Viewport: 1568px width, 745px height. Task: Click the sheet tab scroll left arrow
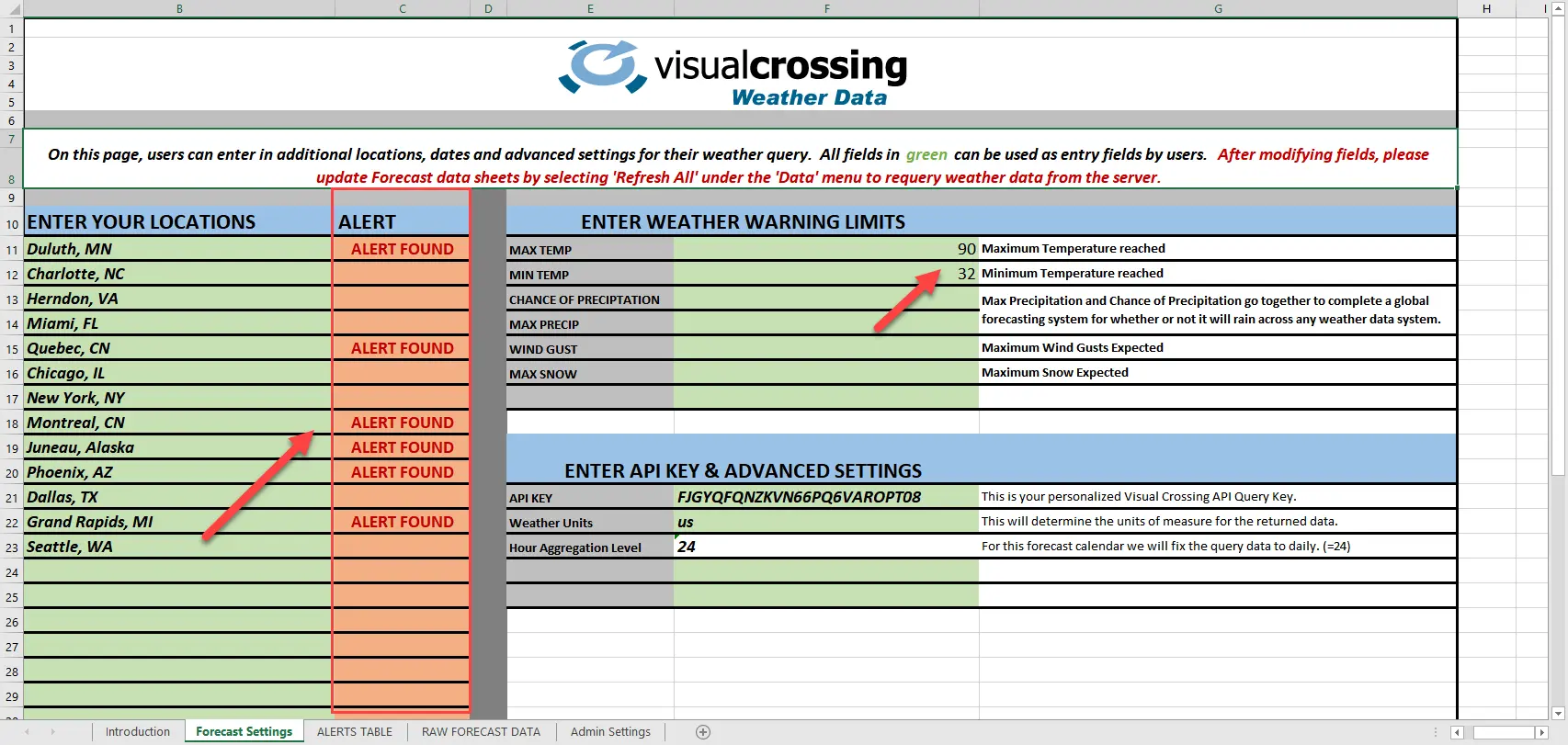click(27, 732)
